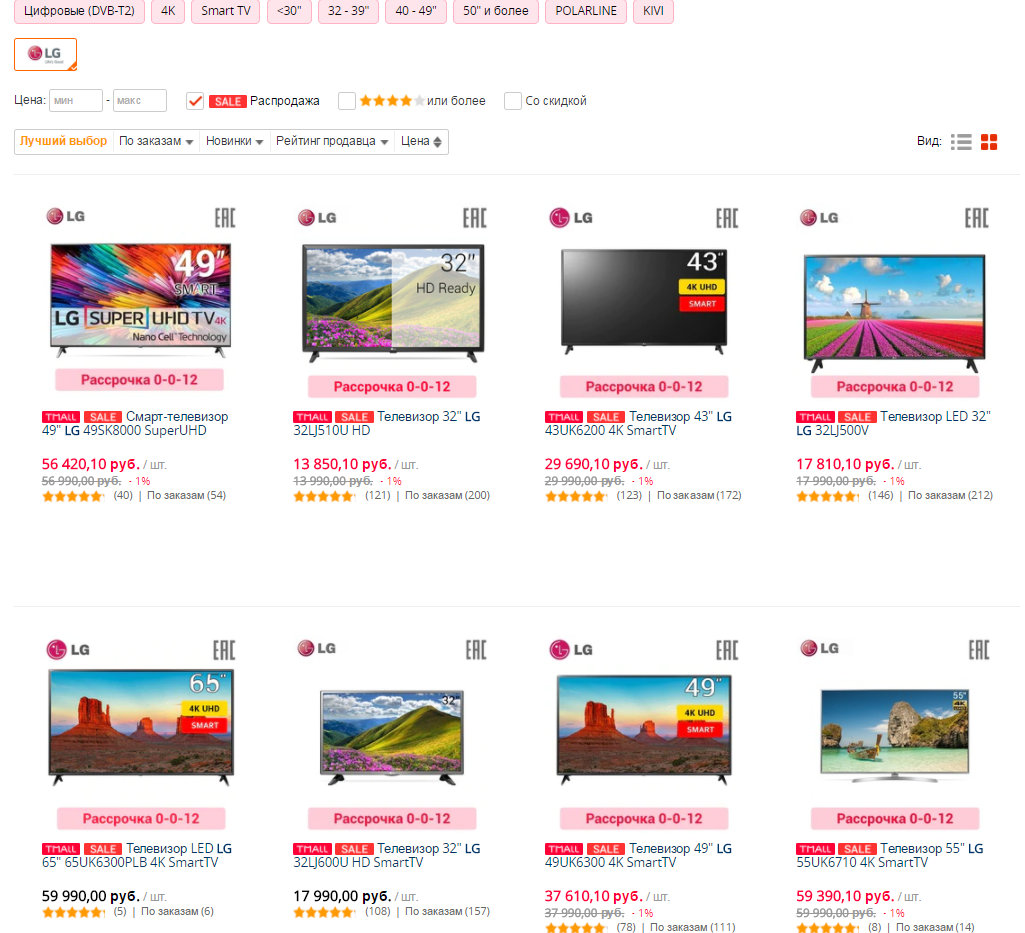Uncheck the SALE Распродажа checkbox
Screen dimensions: 1025x933
pos(196,101)
